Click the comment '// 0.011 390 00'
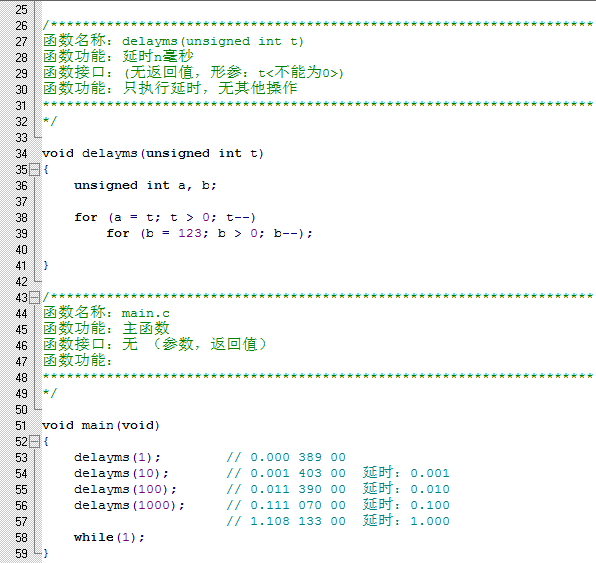The width and height of the screenshot is (596, 563). click(286, 489)
